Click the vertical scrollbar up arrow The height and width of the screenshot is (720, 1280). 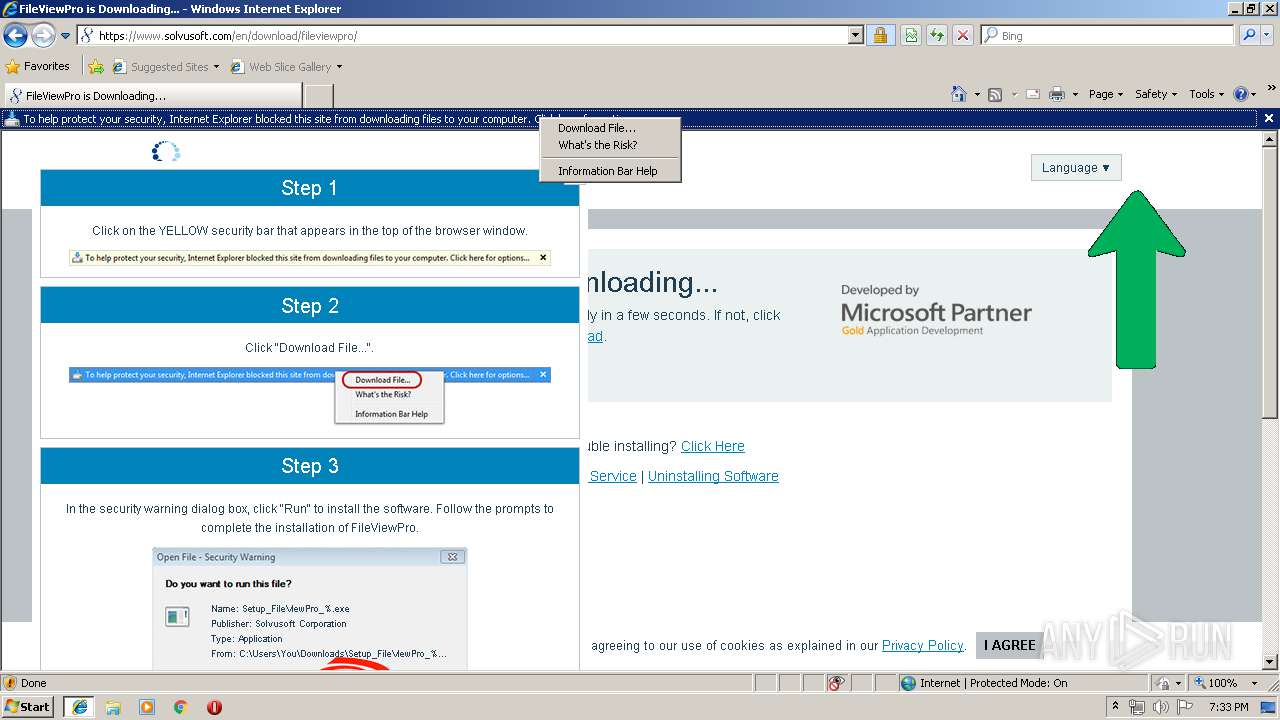point(1270,139)
